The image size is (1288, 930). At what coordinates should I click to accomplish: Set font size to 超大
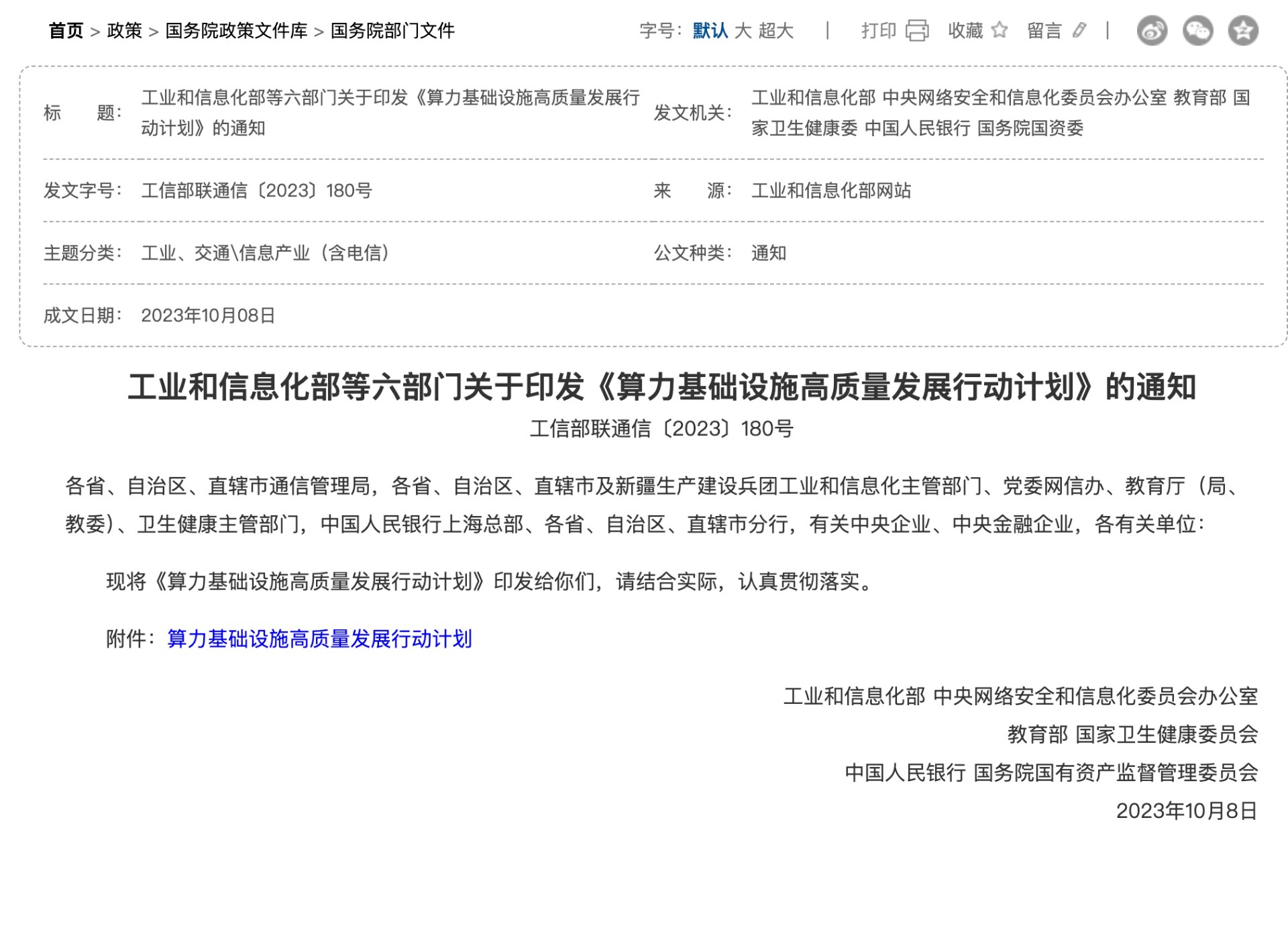tap(776, 31)
